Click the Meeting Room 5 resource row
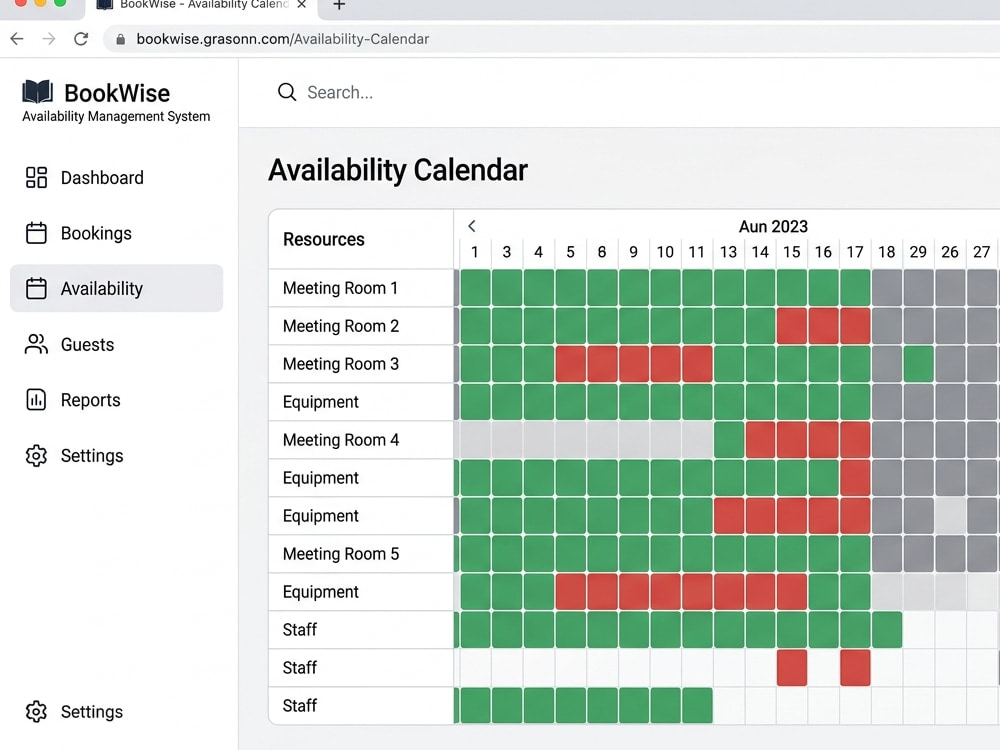1000x750 pixels. click(361, 554)
